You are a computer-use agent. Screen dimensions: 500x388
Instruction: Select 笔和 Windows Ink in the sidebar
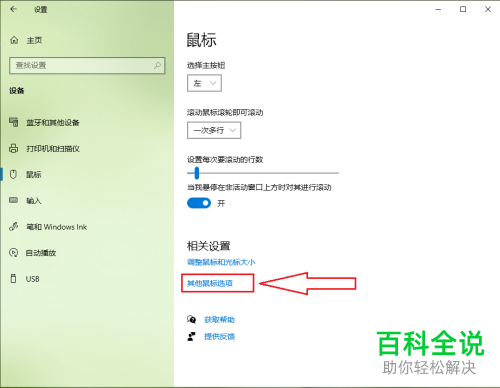pos(57,227)
